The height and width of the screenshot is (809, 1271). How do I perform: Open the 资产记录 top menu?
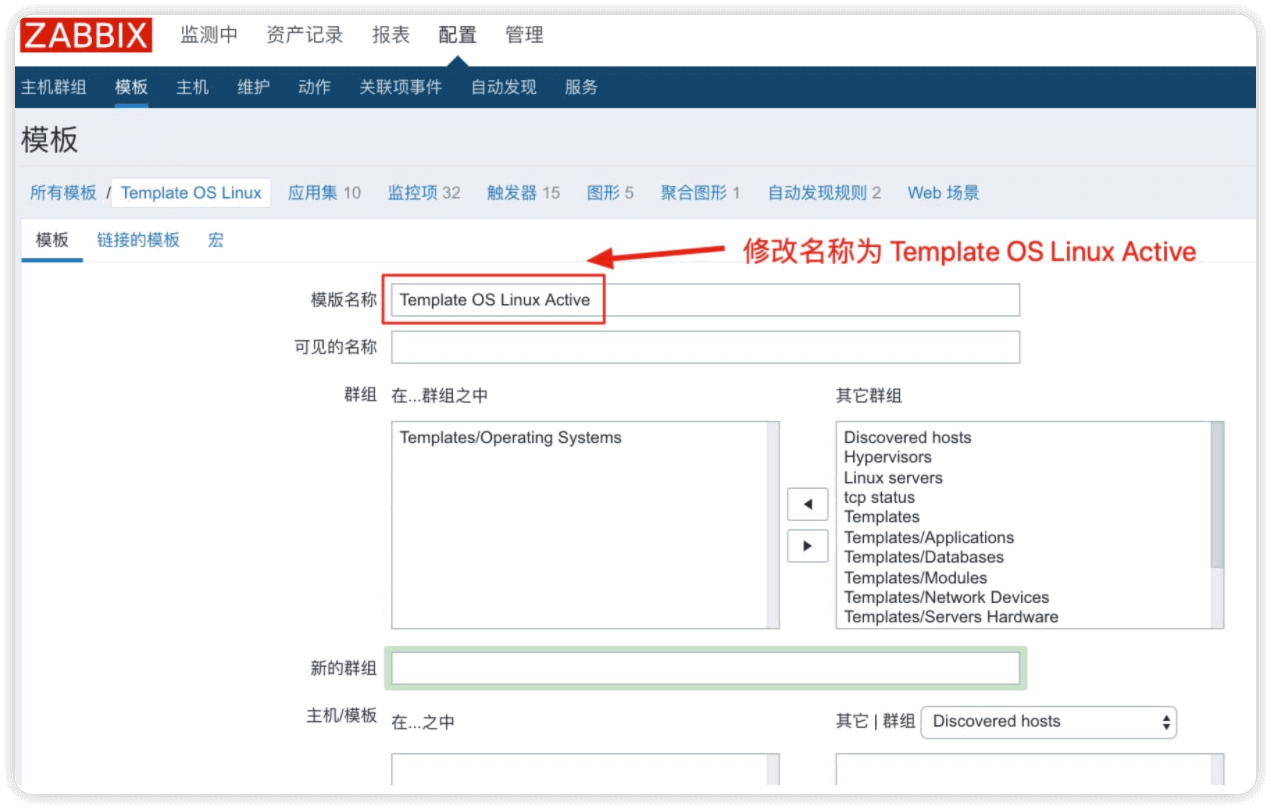[305, 35]
